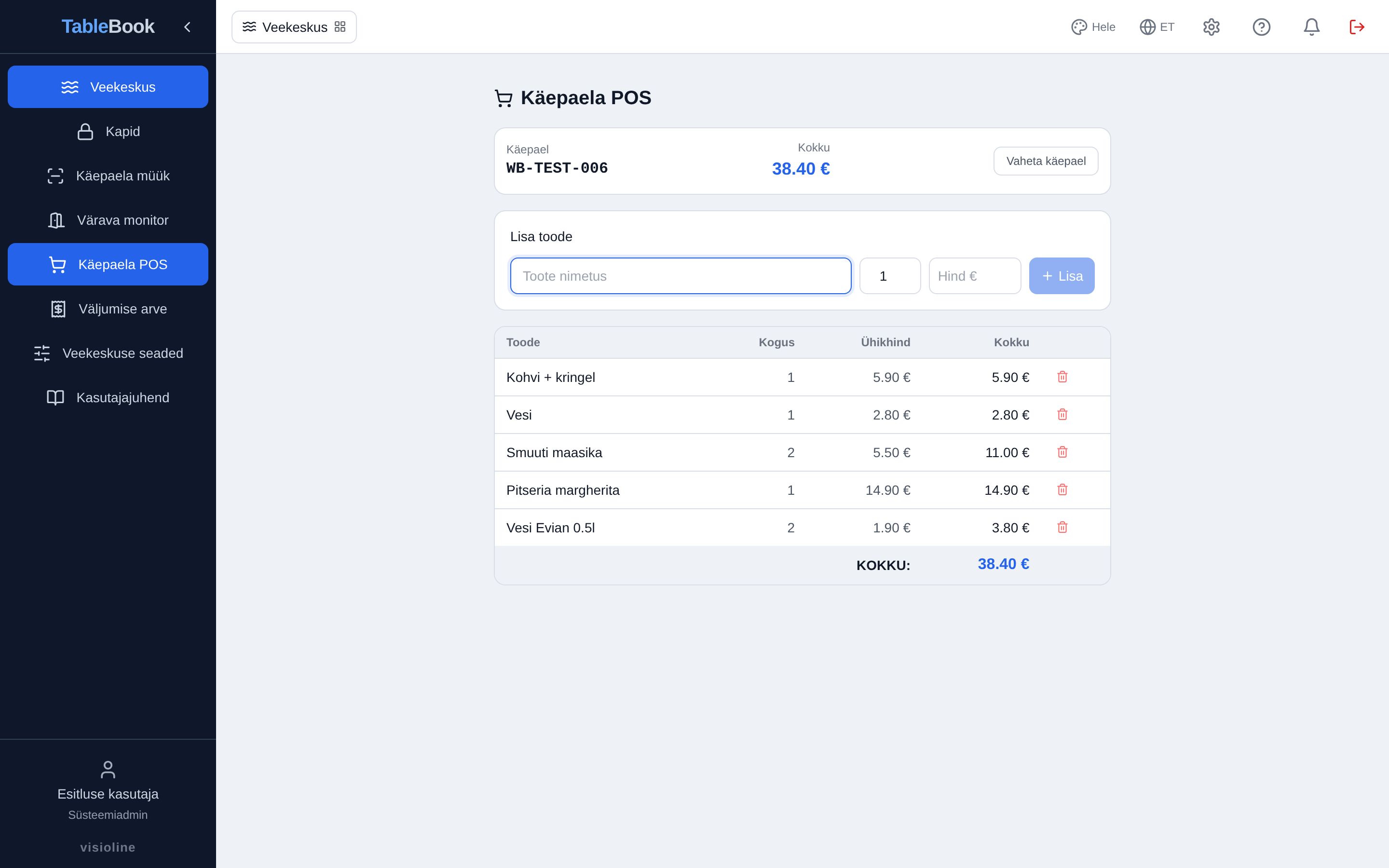Click the cart icon beside Käepaela POS in sidebar
The image size is (1389, 868).
57,265
